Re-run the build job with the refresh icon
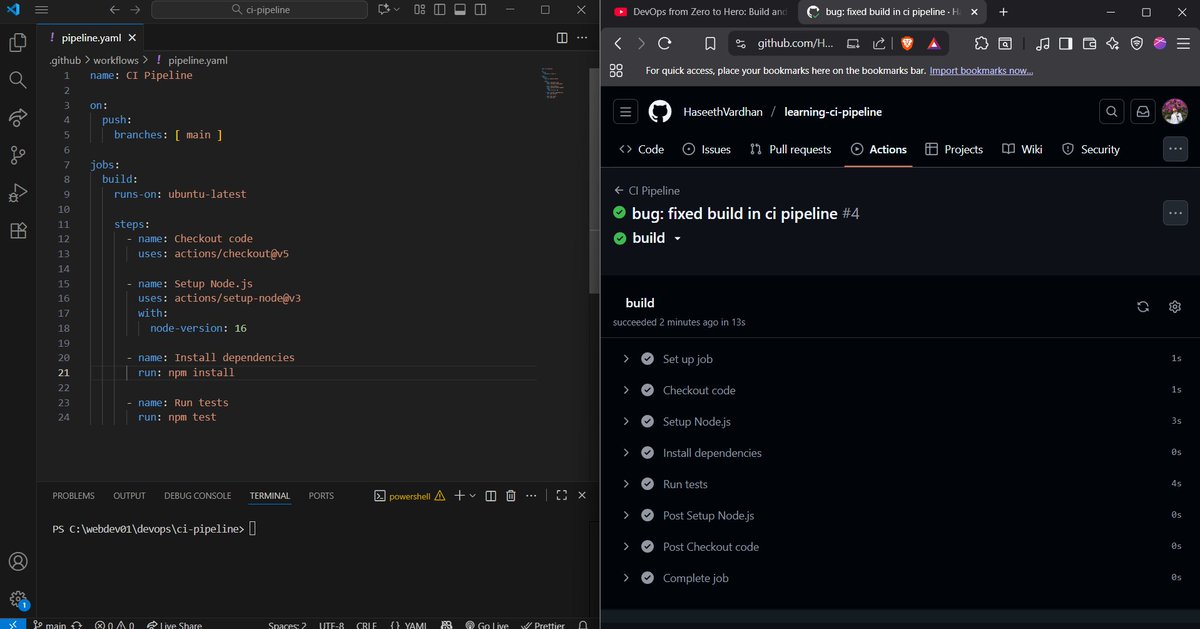The height and width of the screenshot is (629, 1200). click(x=1143, y=307)
